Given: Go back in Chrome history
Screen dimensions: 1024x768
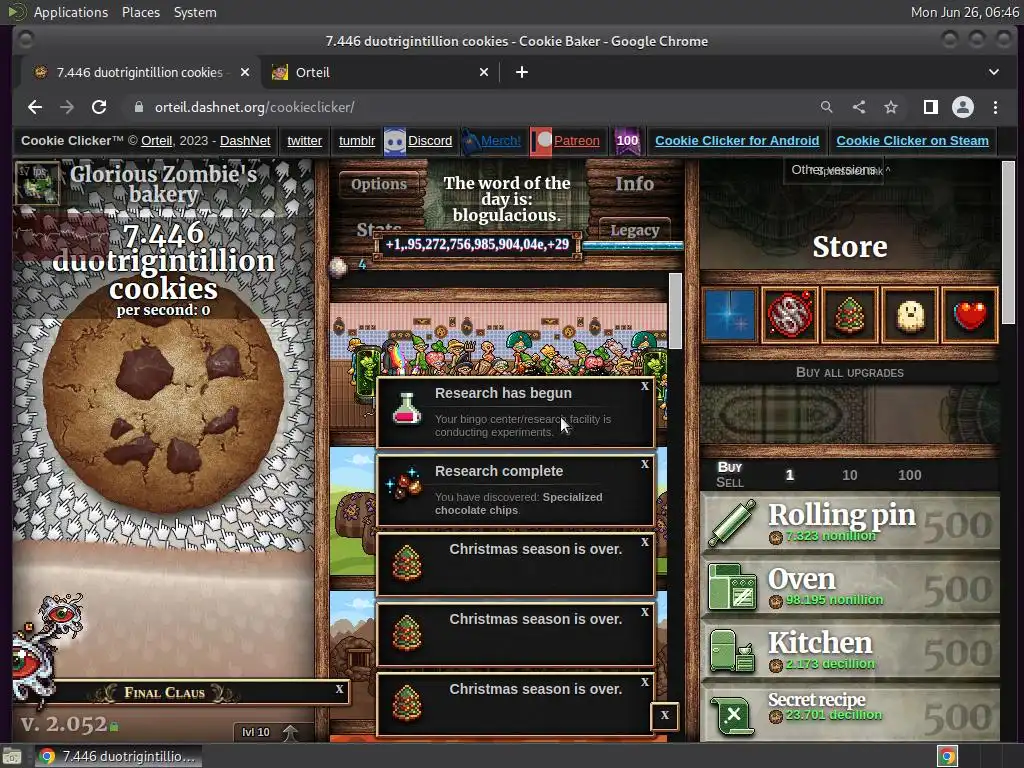Looking at the screenshot, I should pyautogui.click(x=35, y=107).
